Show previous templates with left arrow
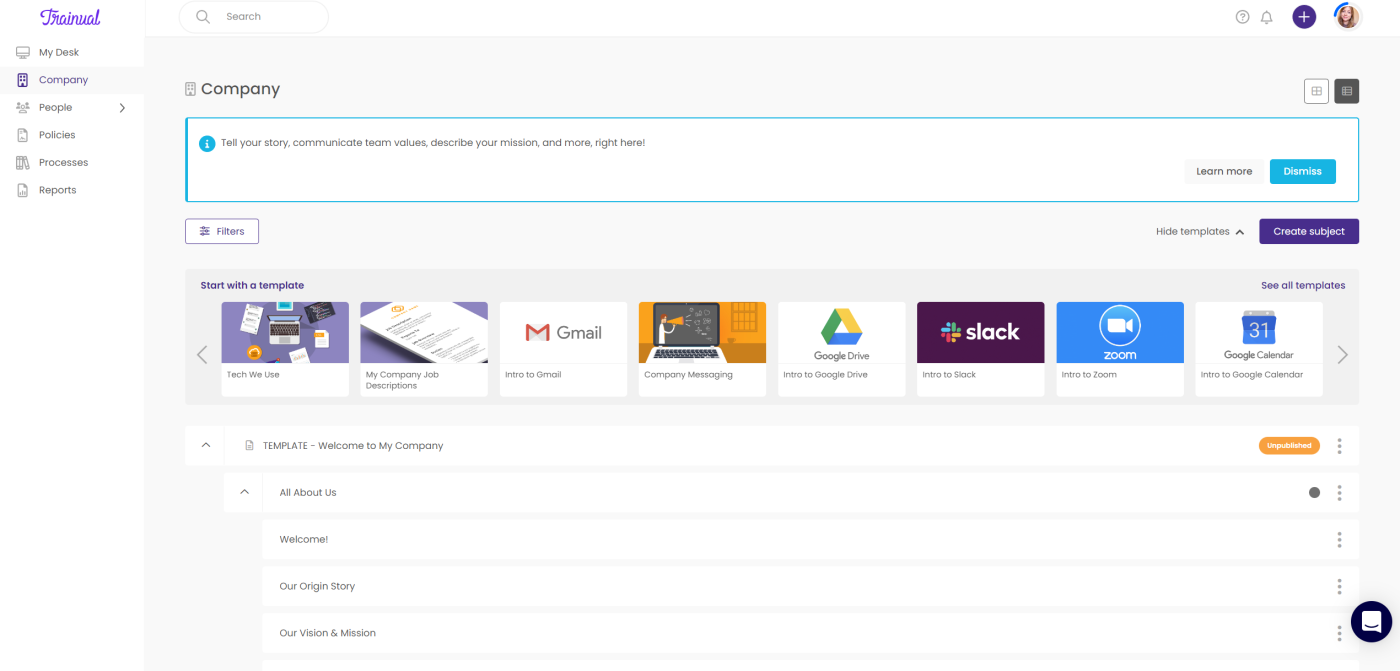This screenshot has height=671, width=1400. (x=202, y=354)
